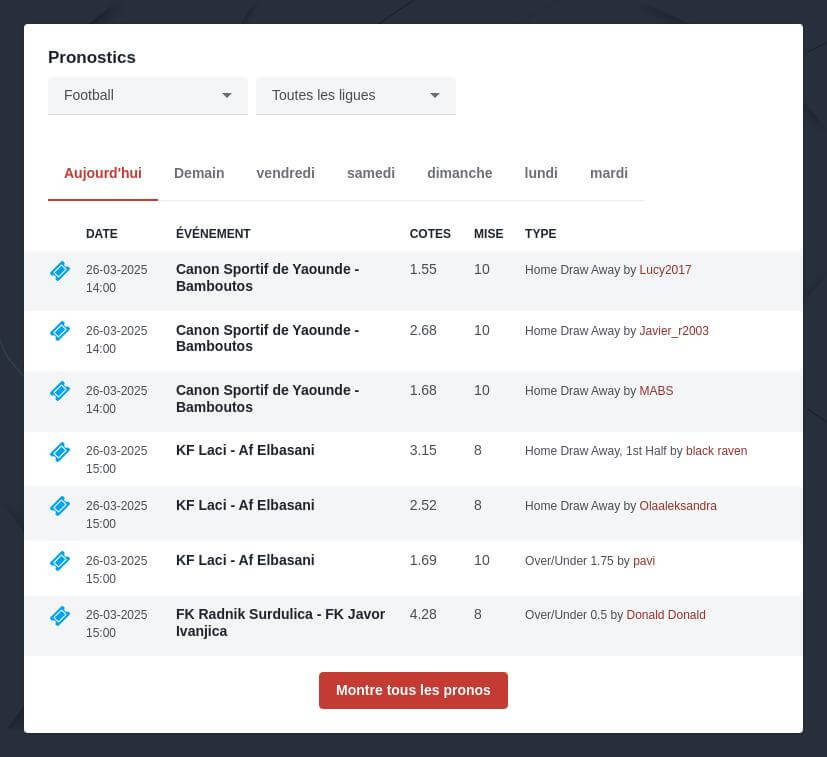The width and height of the screenshot is (827, 757).
Task: Click the odds value 1.69
Action: [x=423, y=561]
